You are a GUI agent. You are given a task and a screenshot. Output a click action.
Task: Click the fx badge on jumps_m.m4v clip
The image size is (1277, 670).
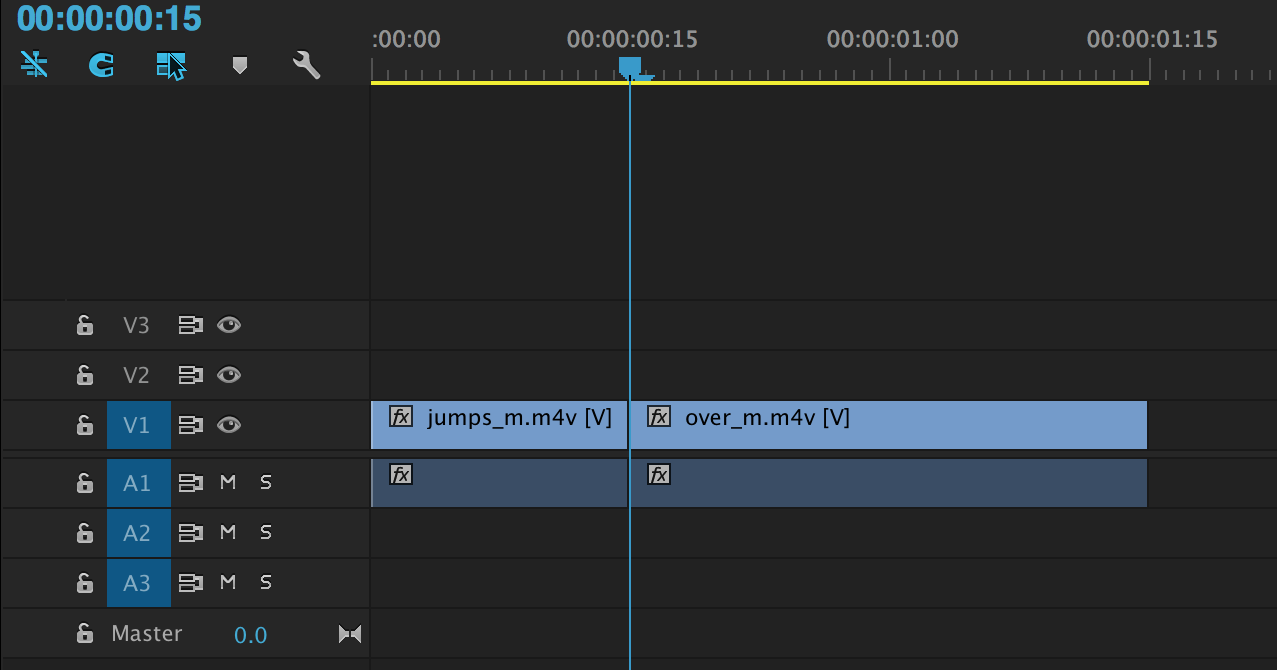401,417
